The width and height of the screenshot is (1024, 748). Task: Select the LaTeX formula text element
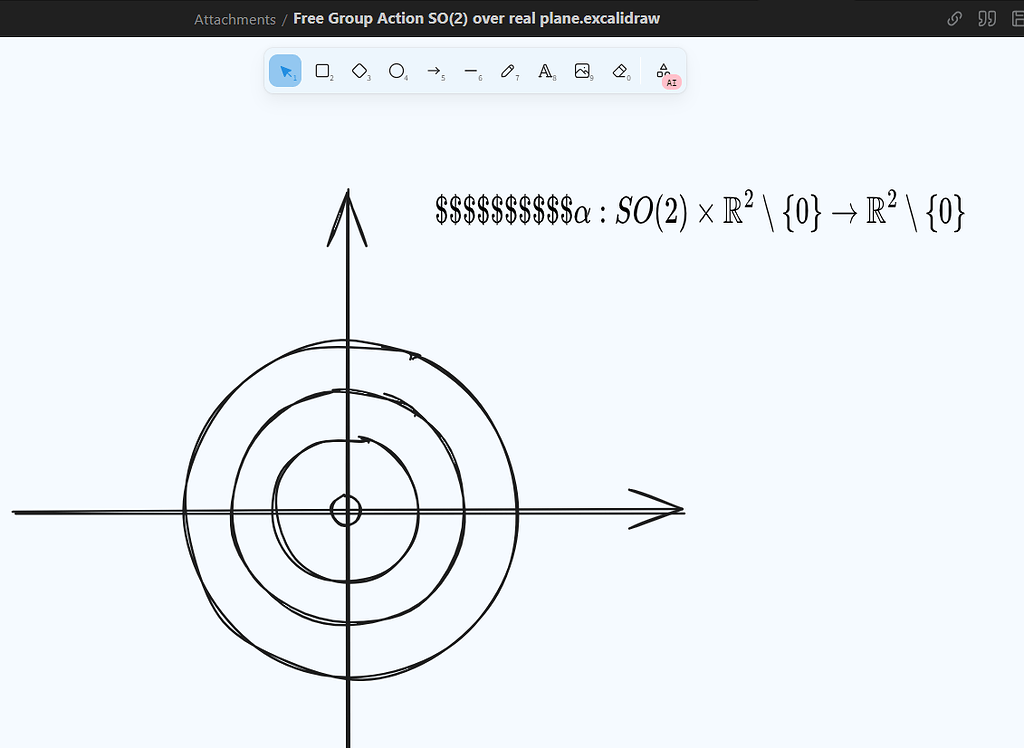(x=700, y=212)
